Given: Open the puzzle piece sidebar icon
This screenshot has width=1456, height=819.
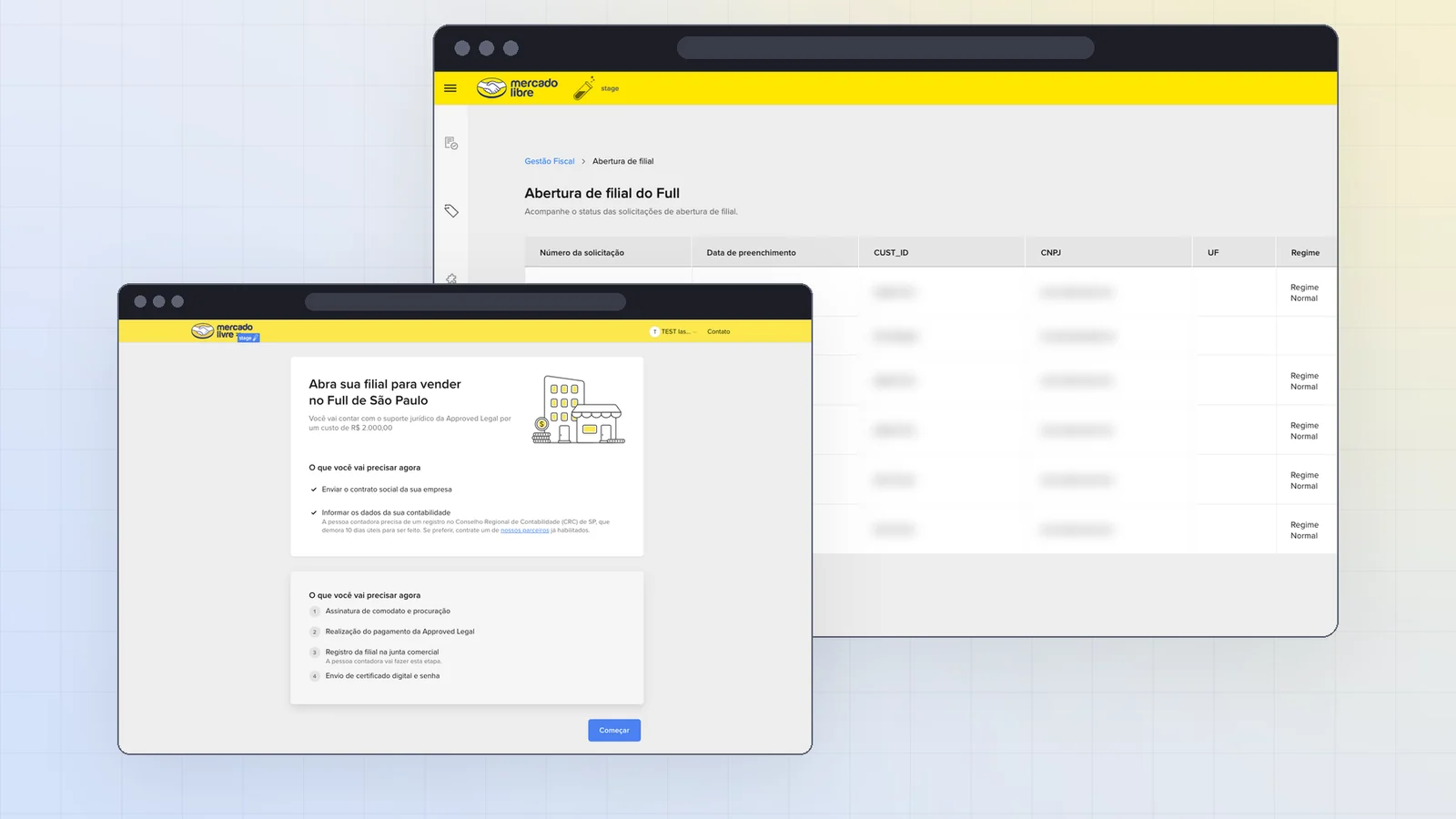Looking at the screenshot, I should click(x=451, y=278).
